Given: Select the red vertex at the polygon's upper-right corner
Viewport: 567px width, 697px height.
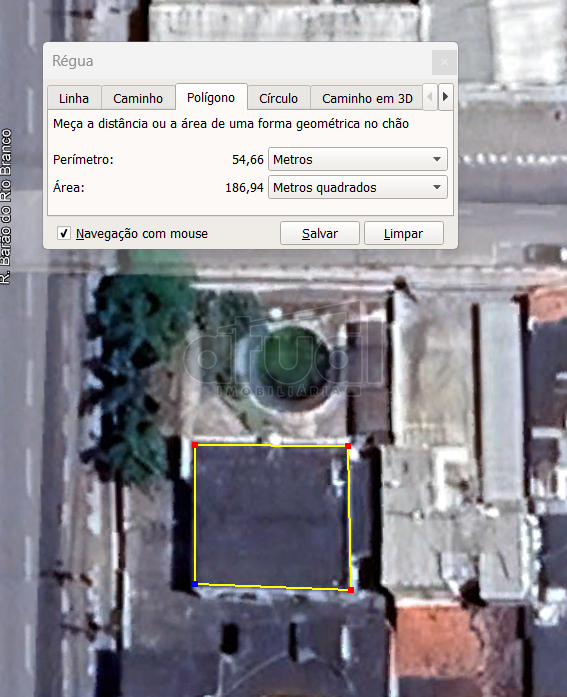Looking at the screenshot, I should (348, 445).
